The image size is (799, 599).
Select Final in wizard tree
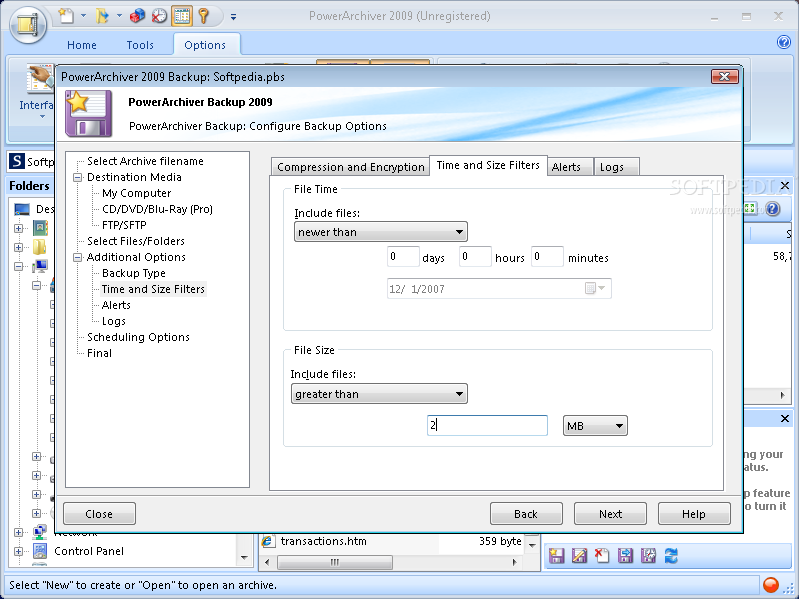click(x=99, y=353)
